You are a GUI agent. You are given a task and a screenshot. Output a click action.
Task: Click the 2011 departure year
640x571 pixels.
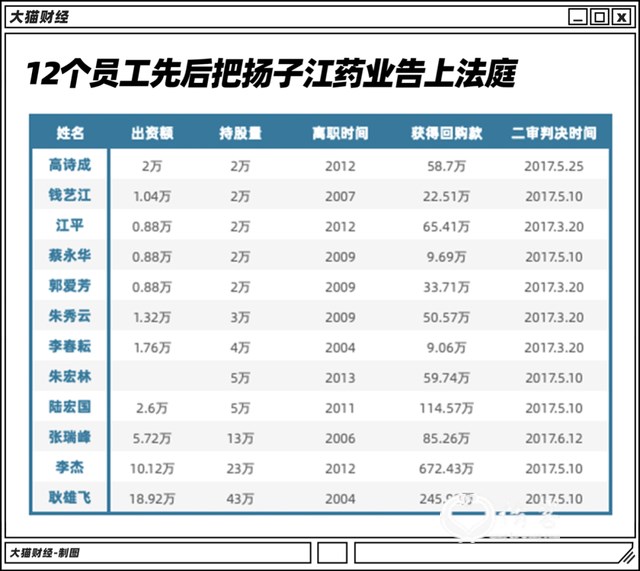point(340,408)
